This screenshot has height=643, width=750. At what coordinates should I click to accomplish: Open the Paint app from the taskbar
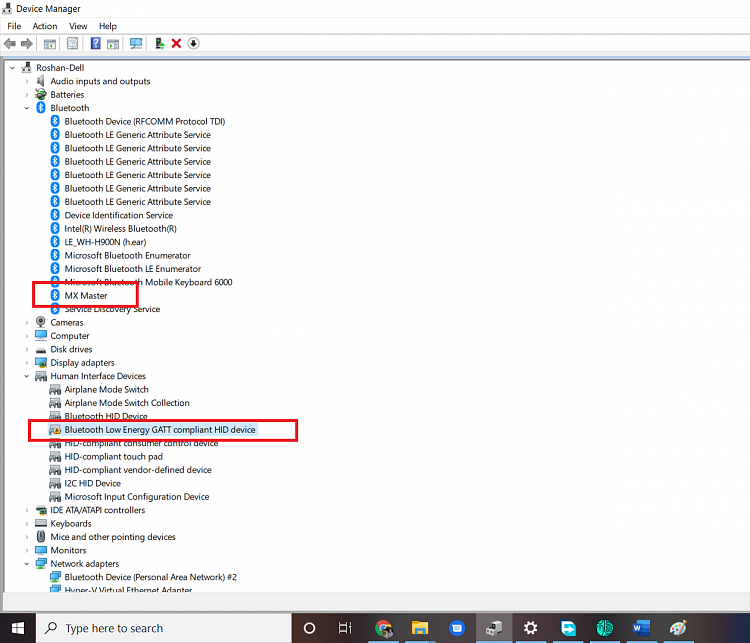click(678, 628)
